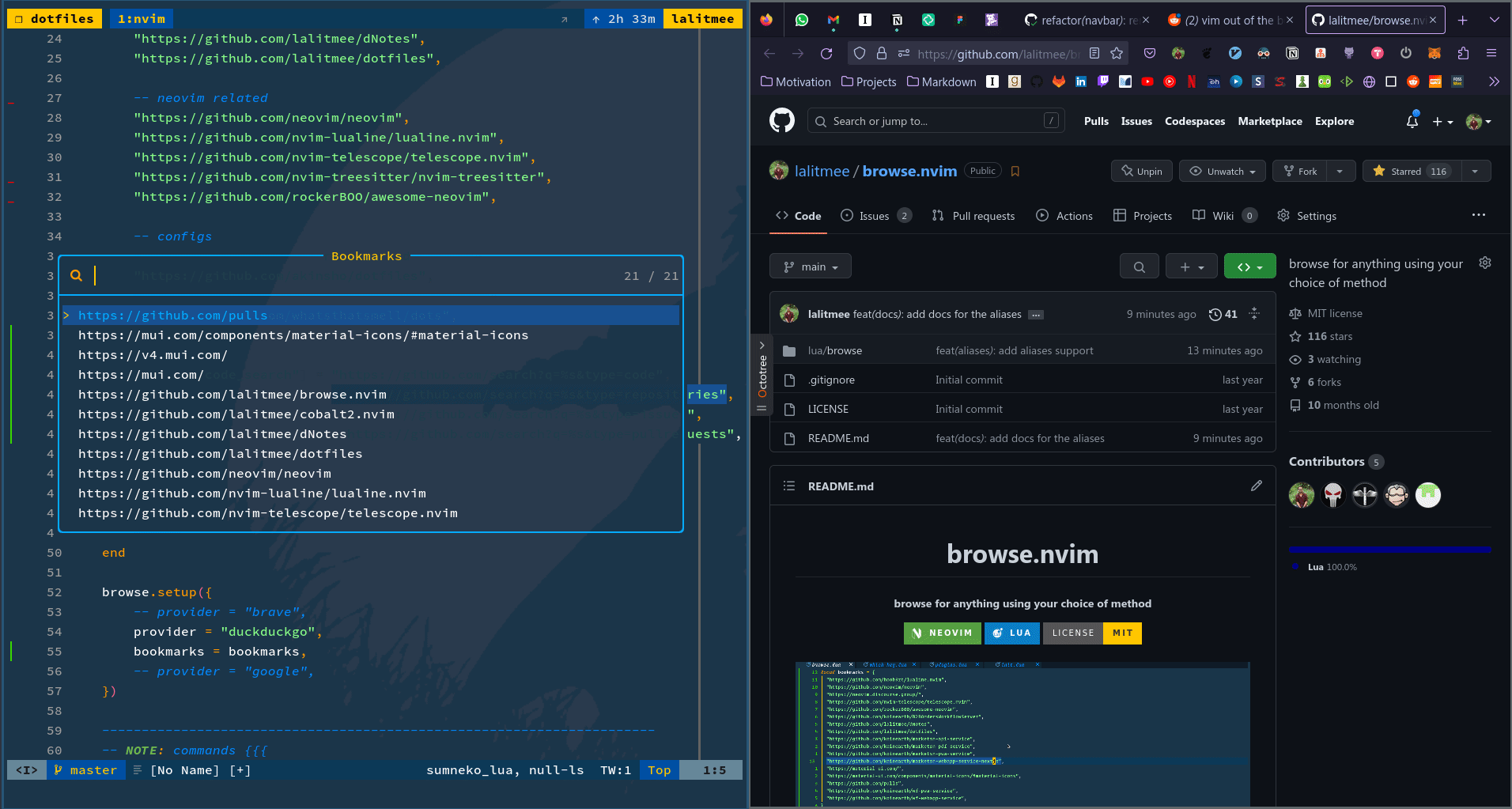1512x809 pixels.
Task: Open repo navigation three-dots overflow
Action: (1479, 215)
